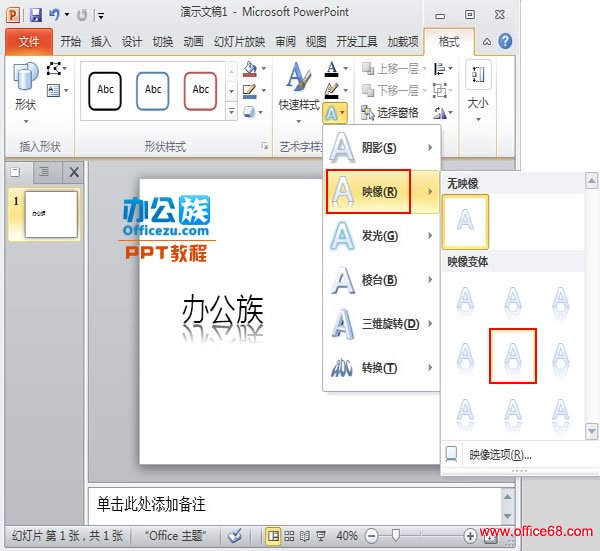Click the Text Effects A button
Viewport: 600px width, 551px height.
pyautogui.click(x=335, y=113)
